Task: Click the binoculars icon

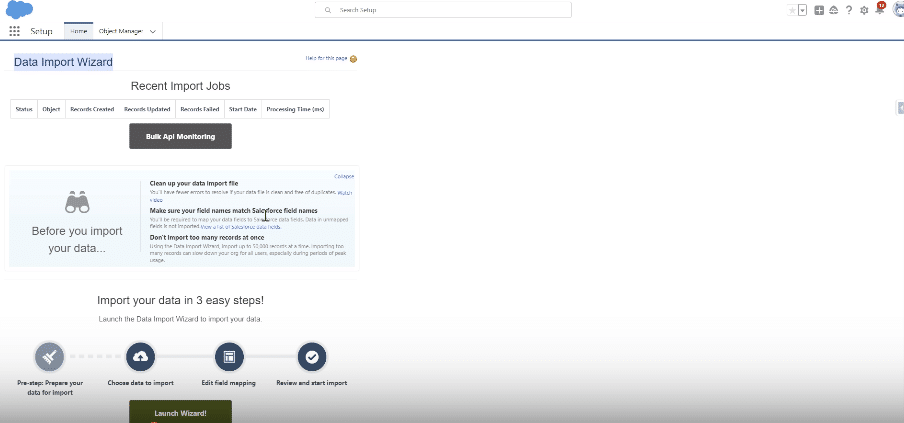Action: coord(77,203)
